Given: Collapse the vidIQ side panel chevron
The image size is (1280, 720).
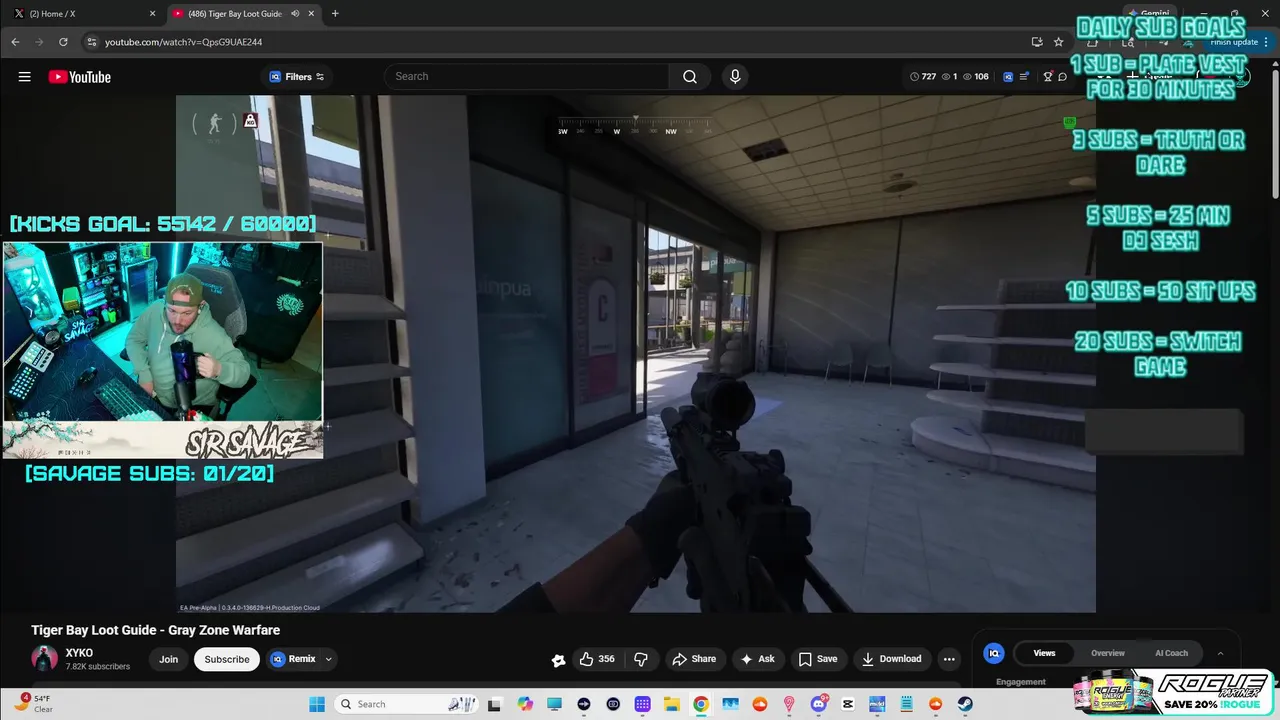Looking at the screenshot, I should pos(1220,653).
